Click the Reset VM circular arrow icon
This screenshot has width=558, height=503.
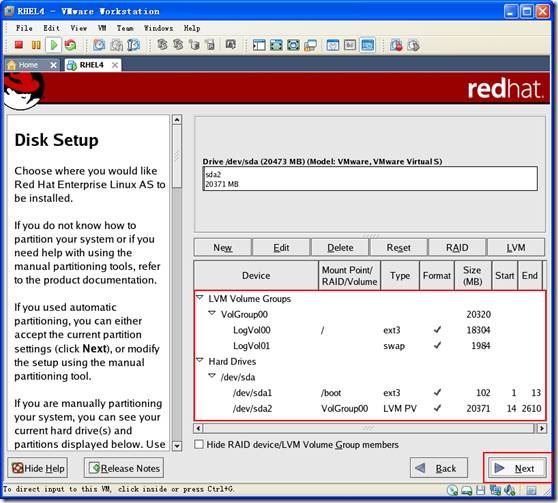70,45
